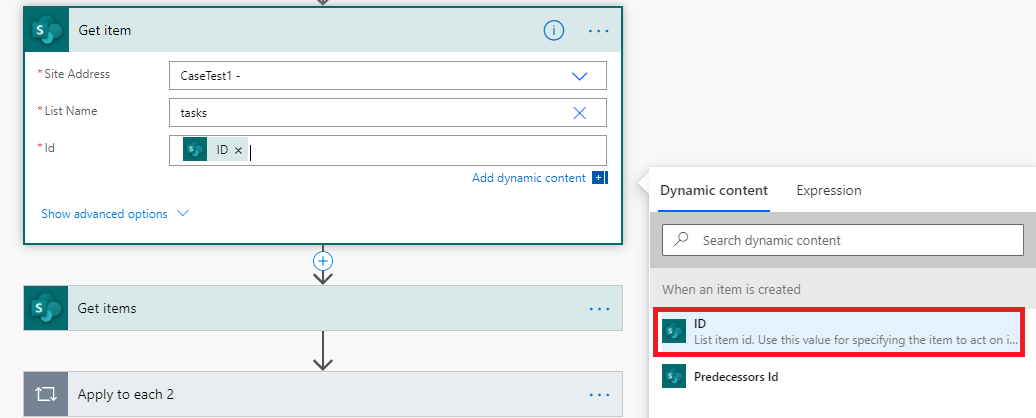Click the blue plus badge beside Add dynamic content
Image resolution: width=1036 pixels, height=418 pixels.
pos(599,178)
